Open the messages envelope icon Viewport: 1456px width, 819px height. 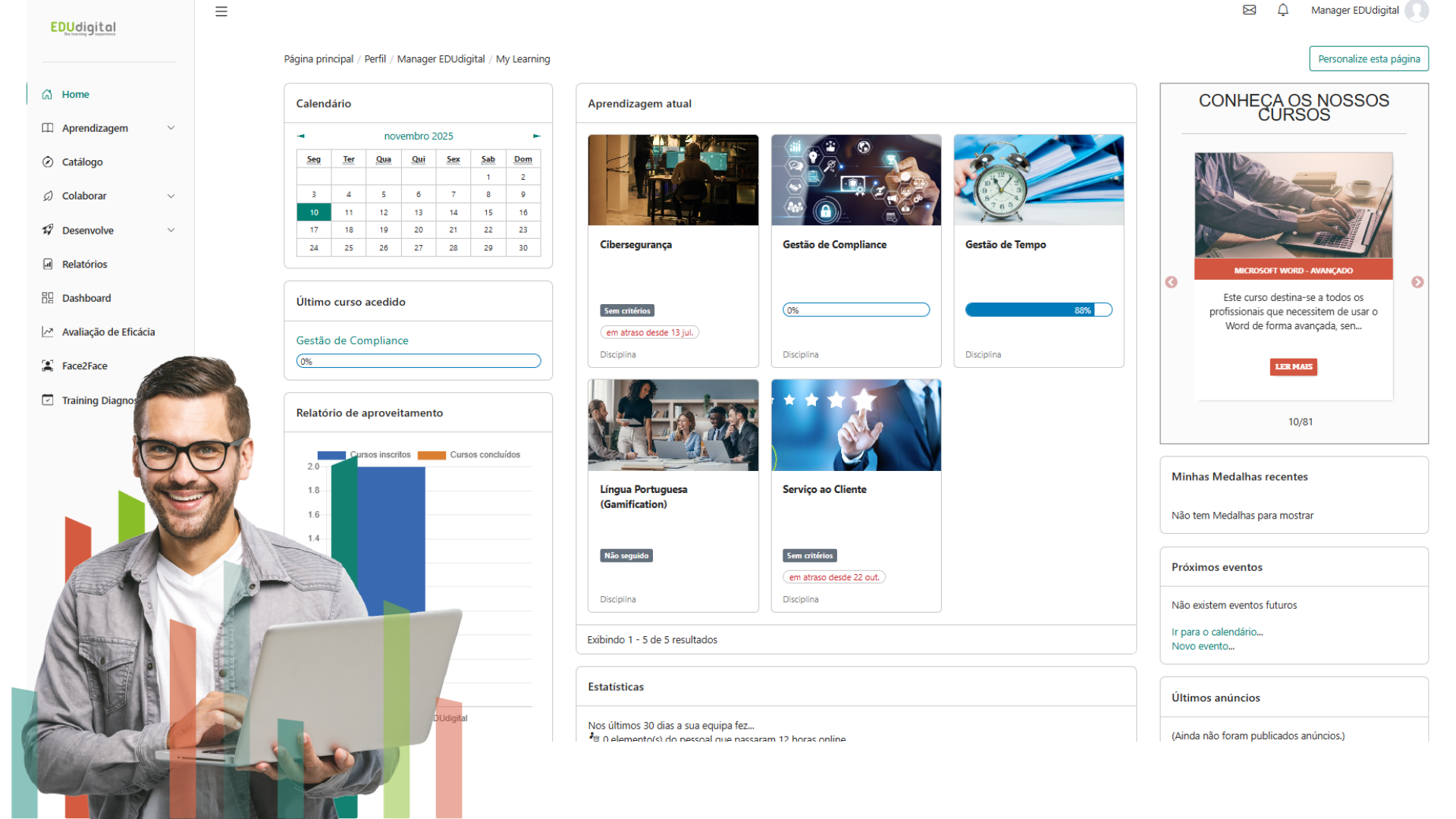(1249, 10)
